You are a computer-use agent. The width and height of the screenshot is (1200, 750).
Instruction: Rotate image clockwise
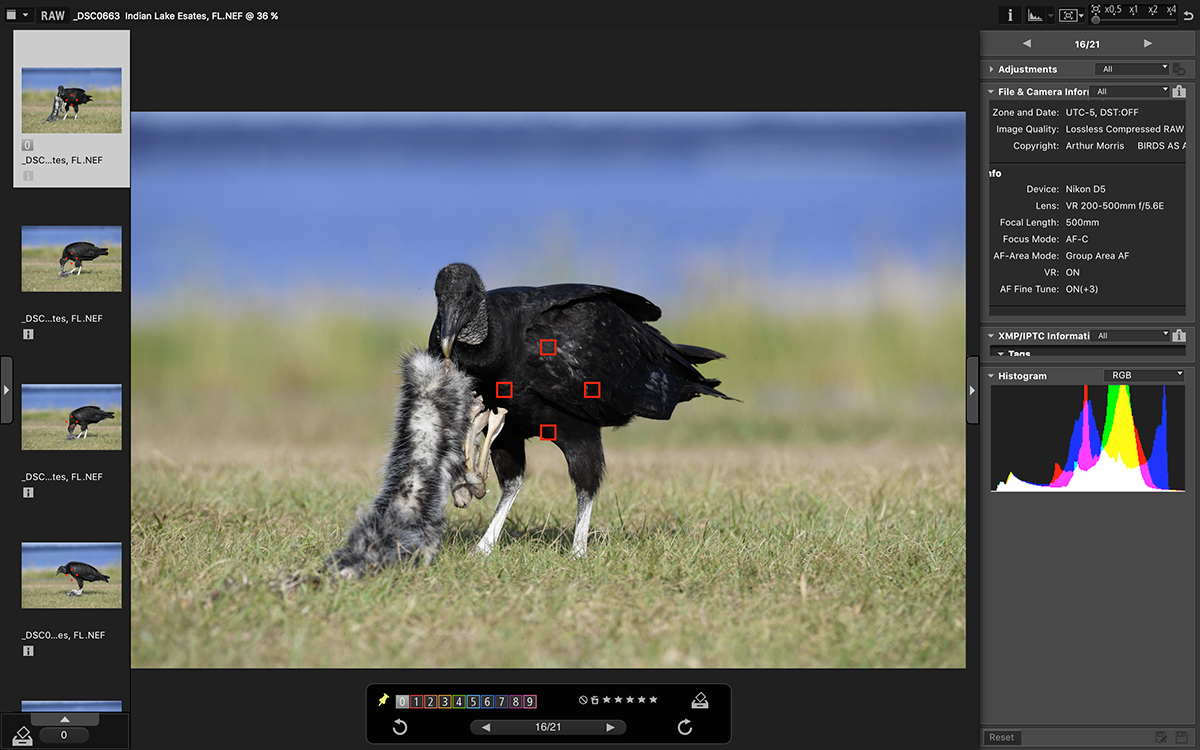click(685, 727)
